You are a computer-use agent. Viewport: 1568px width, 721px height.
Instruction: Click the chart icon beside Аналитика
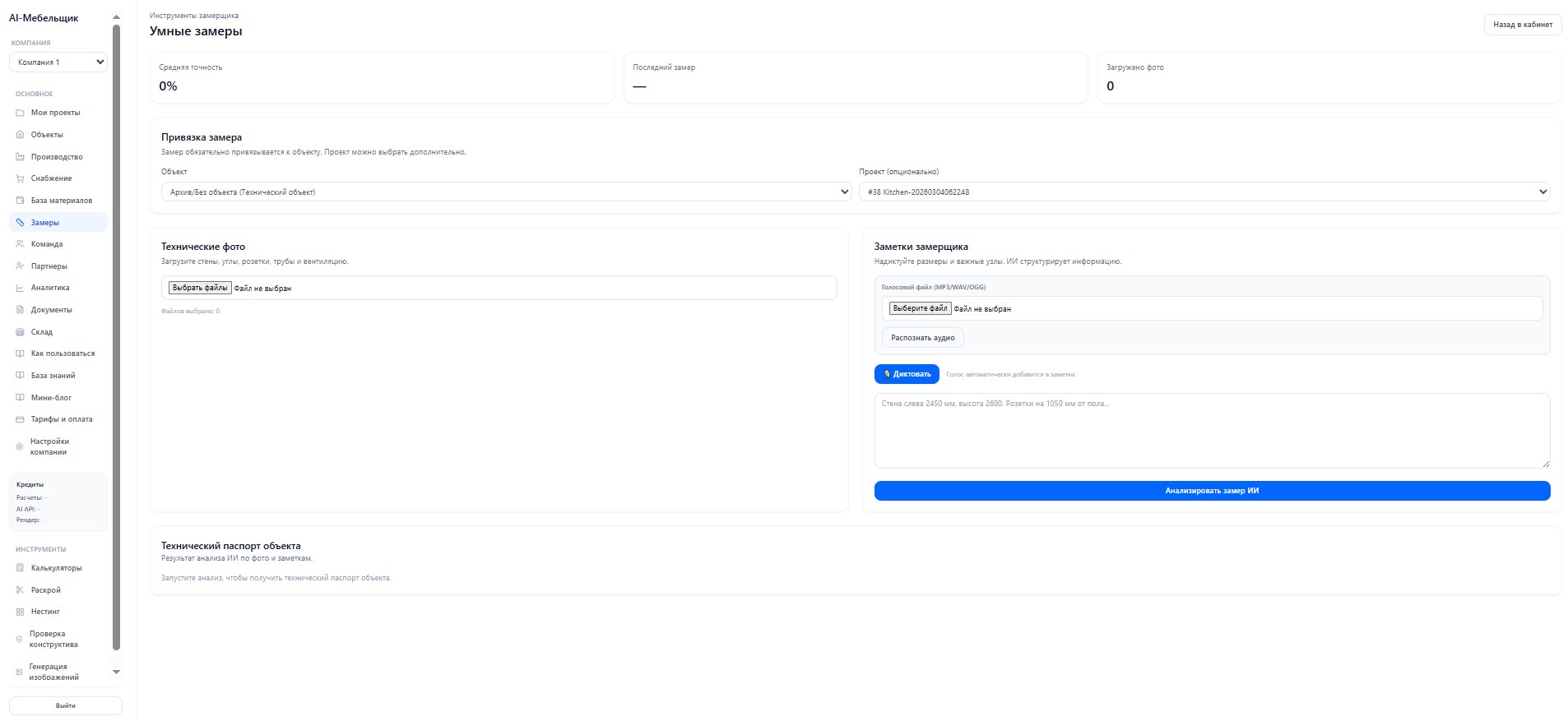point(20,289)
